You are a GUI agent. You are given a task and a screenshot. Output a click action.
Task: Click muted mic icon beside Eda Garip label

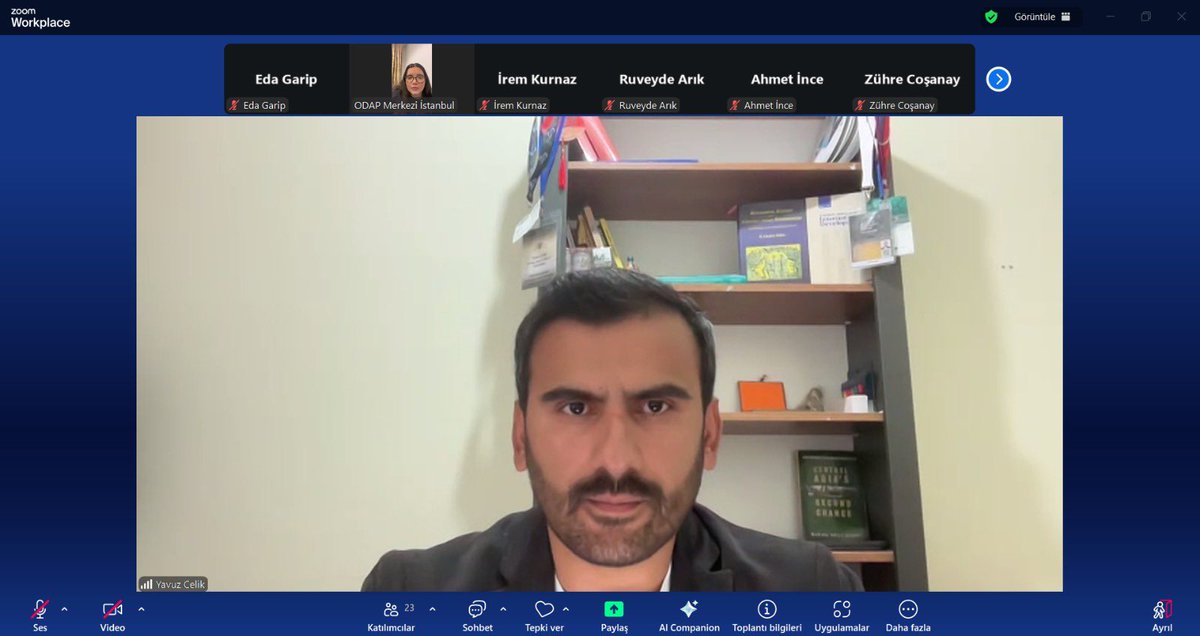pyautogui.click(x=234, y=105)
